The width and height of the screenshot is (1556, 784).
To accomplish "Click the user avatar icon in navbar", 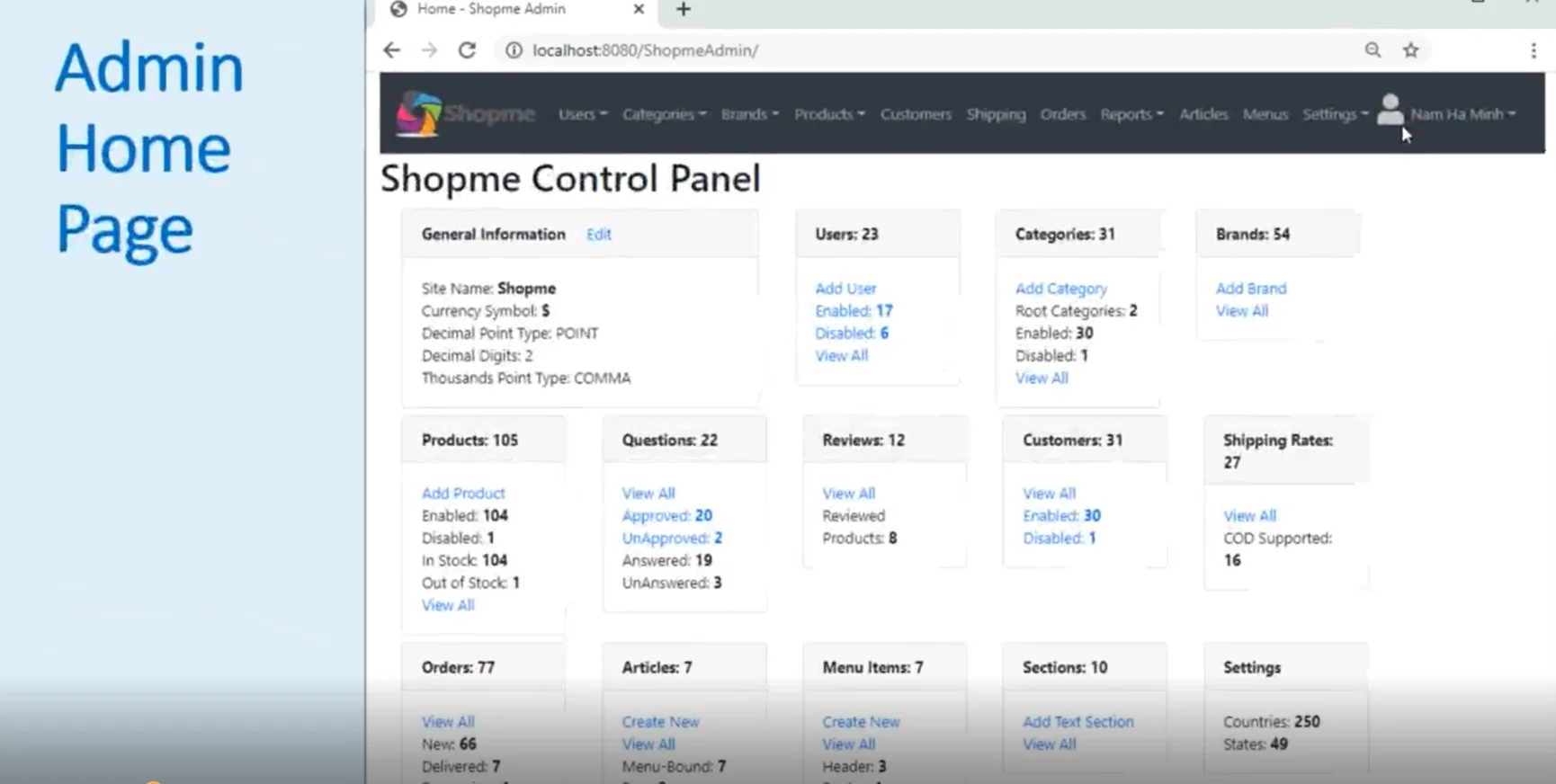I will pos(1390,111).
